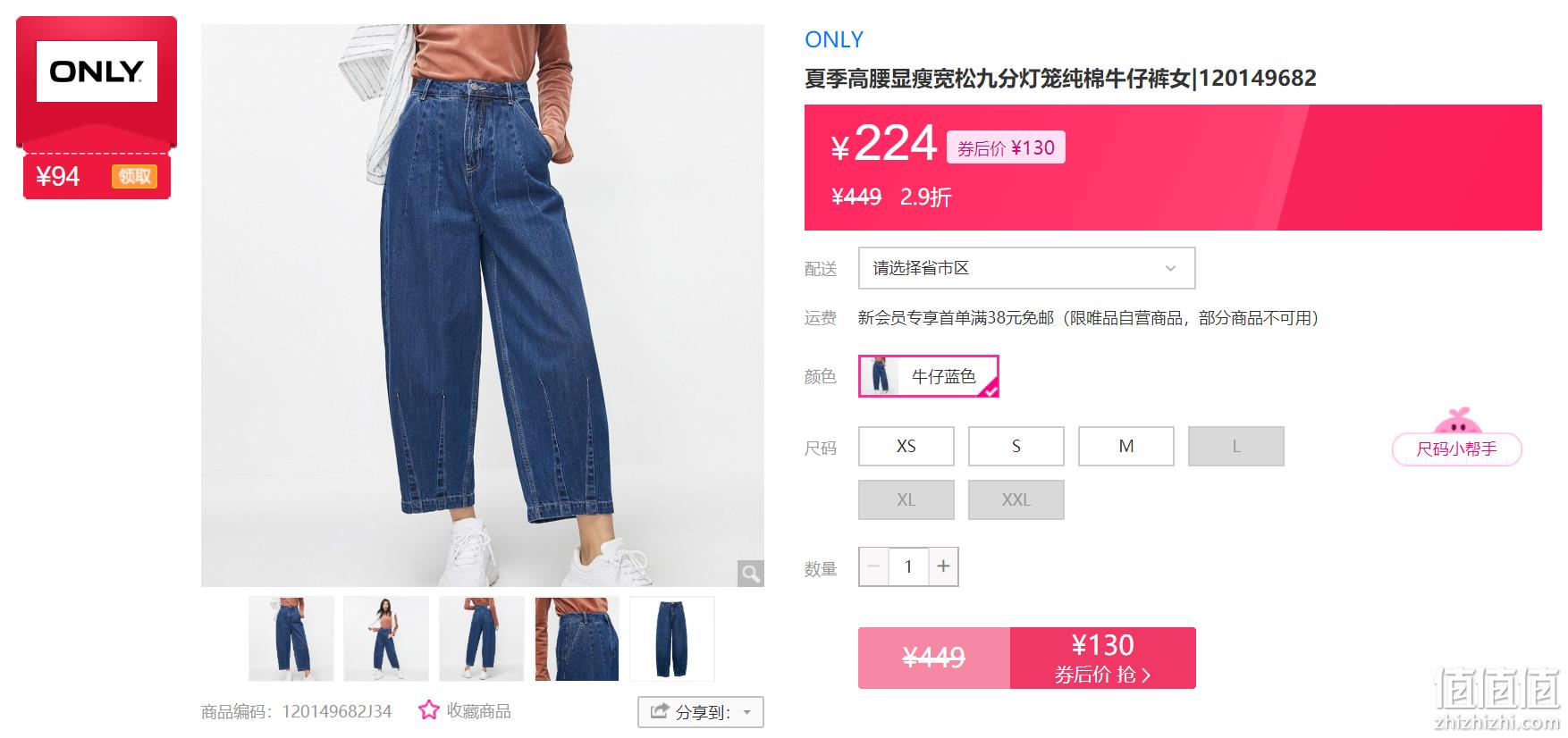Click the dropdown chevron in the region selector
The image size is (1568, 738).
pyautogui.click(x=1170, y=268)
